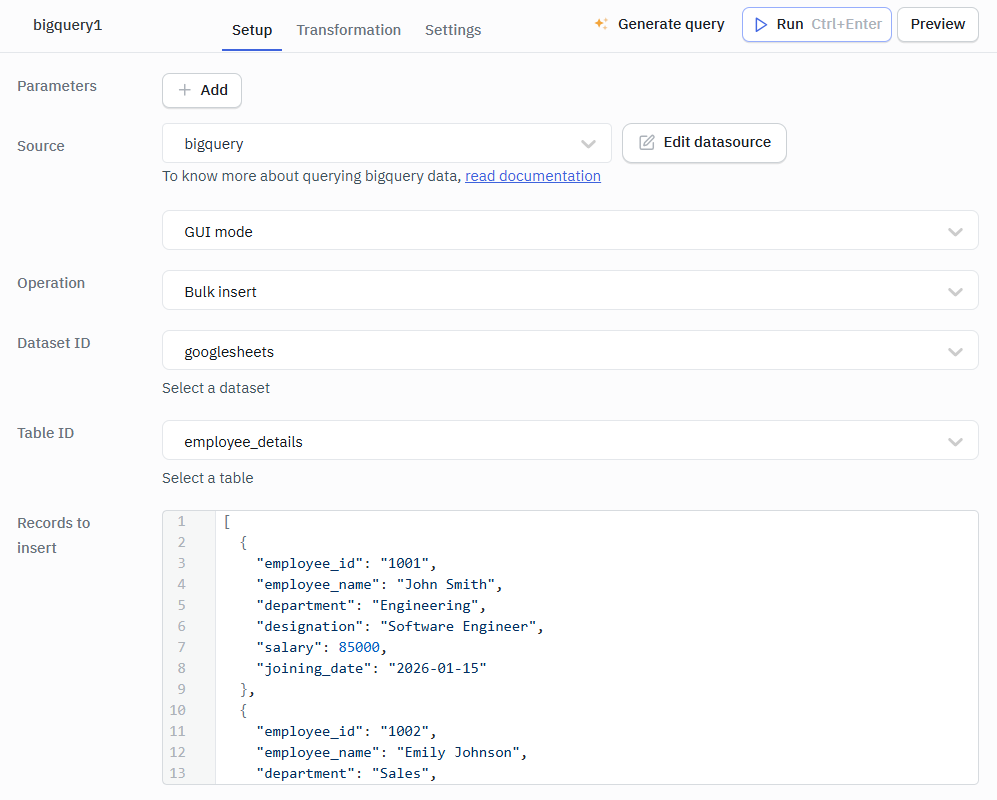Open the bigquery Source dropdown
This screenshot has height=800, width=997.
tap(387, 144)
